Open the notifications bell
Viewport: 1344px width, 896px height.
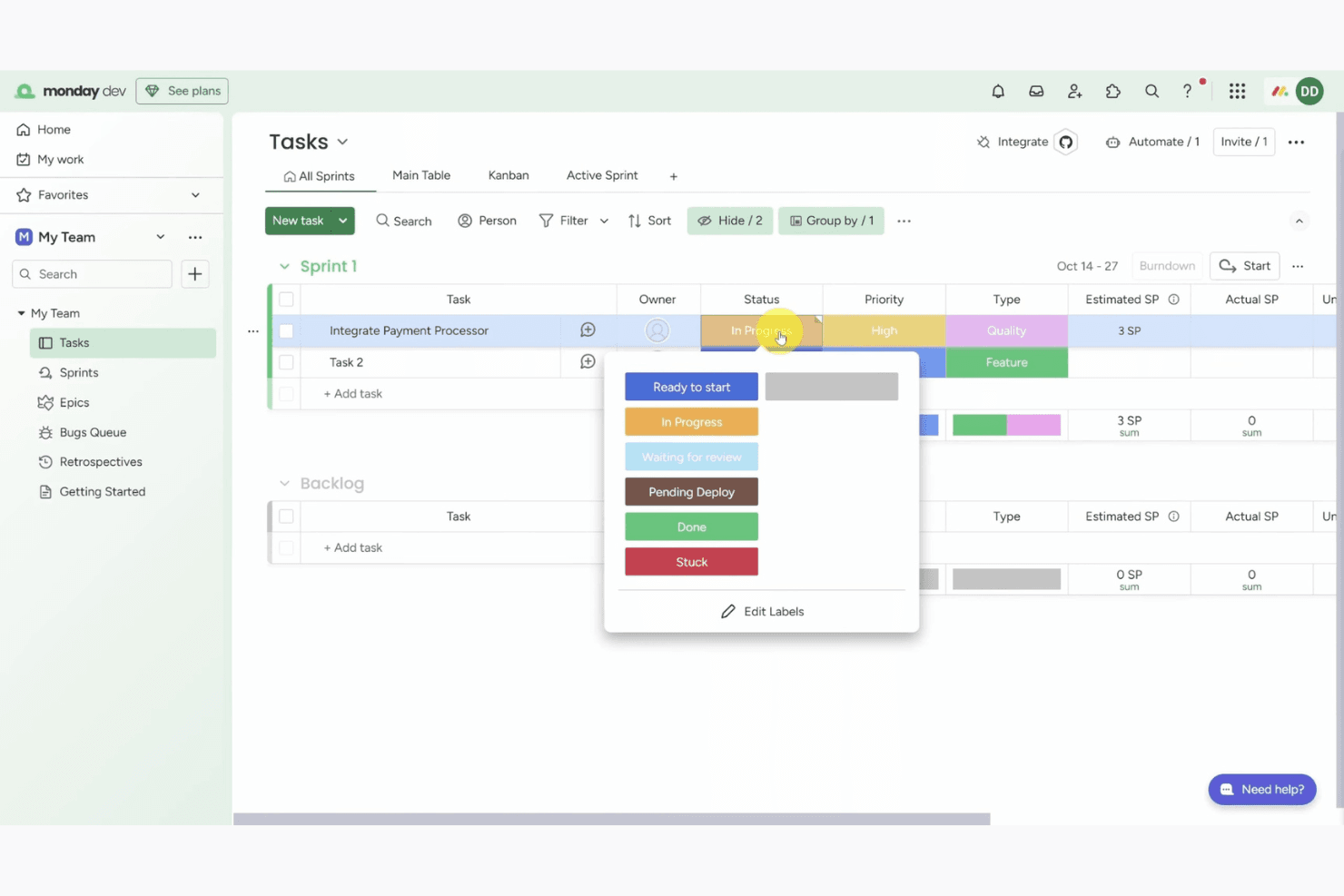[998, 91]
